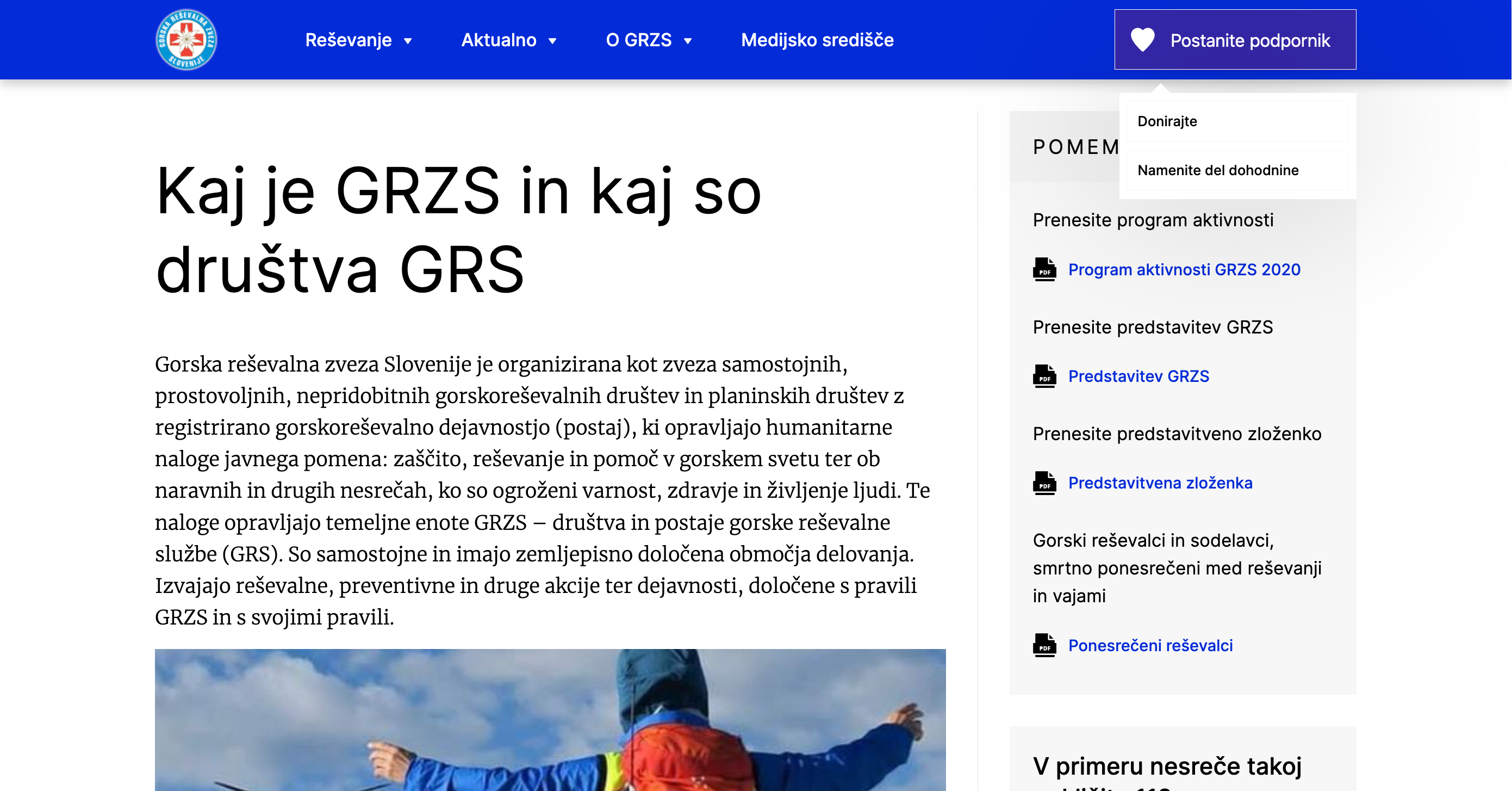This screenshot has width=1512, height=791.
Task: Click Reševanje menu label
Action: (348, 40)
